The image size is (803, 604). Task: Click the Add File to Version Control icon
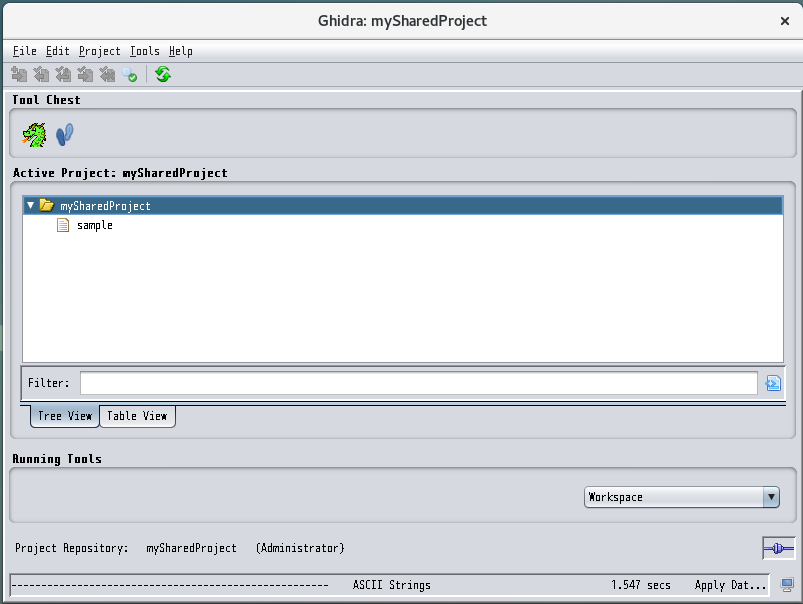pos(19,75)
